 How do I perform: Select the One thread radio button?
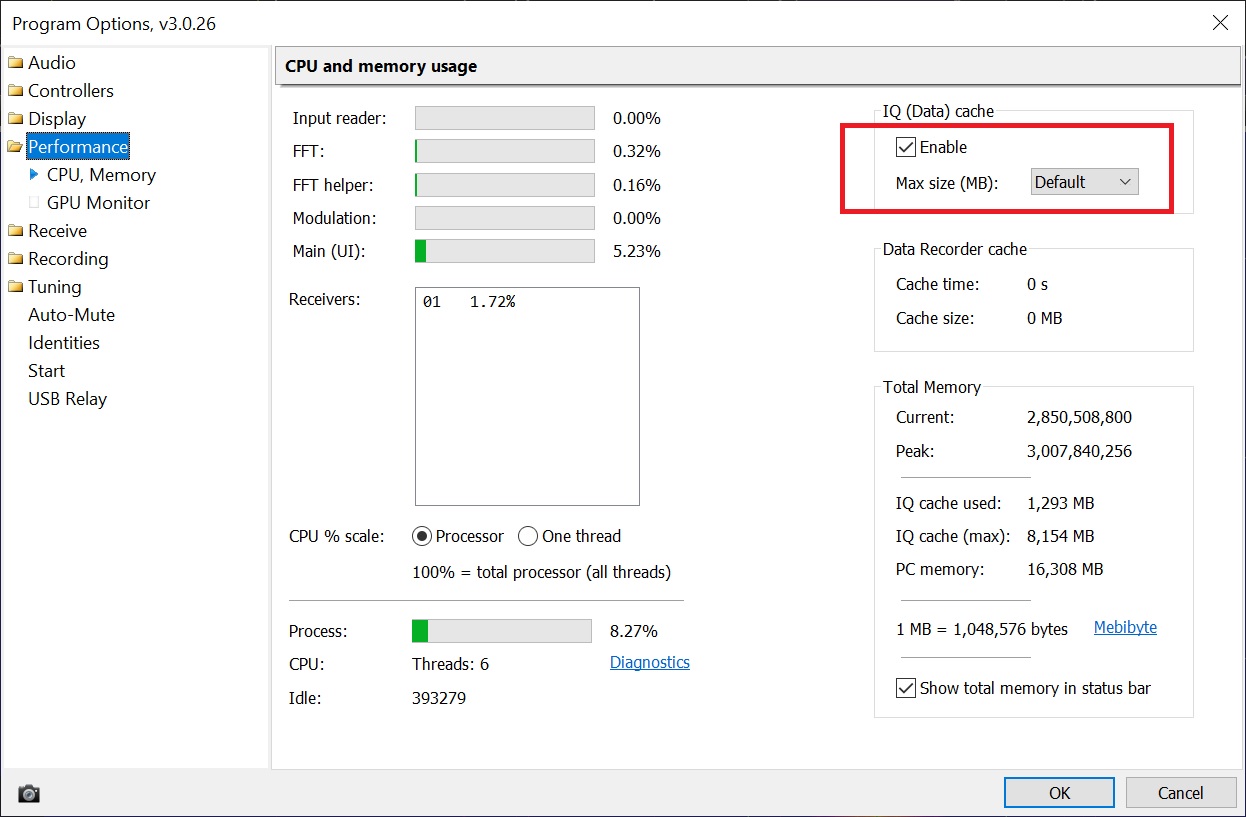[528, 537]
